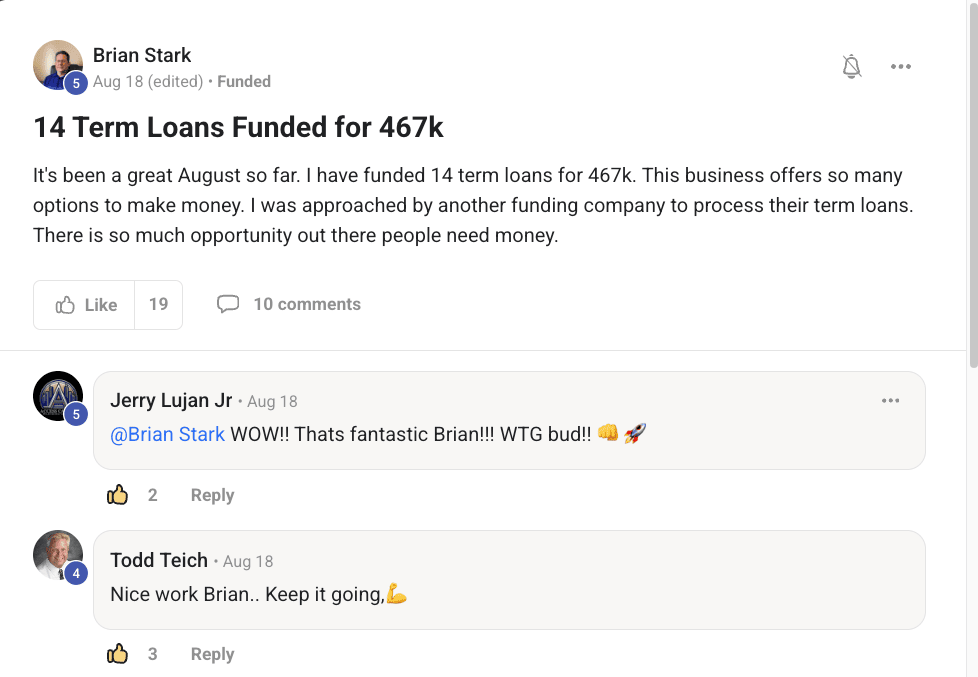The width and height of the screenshot is (978, 677).
Task: Open Todd Teich's profile name
Action: [159, 560]
